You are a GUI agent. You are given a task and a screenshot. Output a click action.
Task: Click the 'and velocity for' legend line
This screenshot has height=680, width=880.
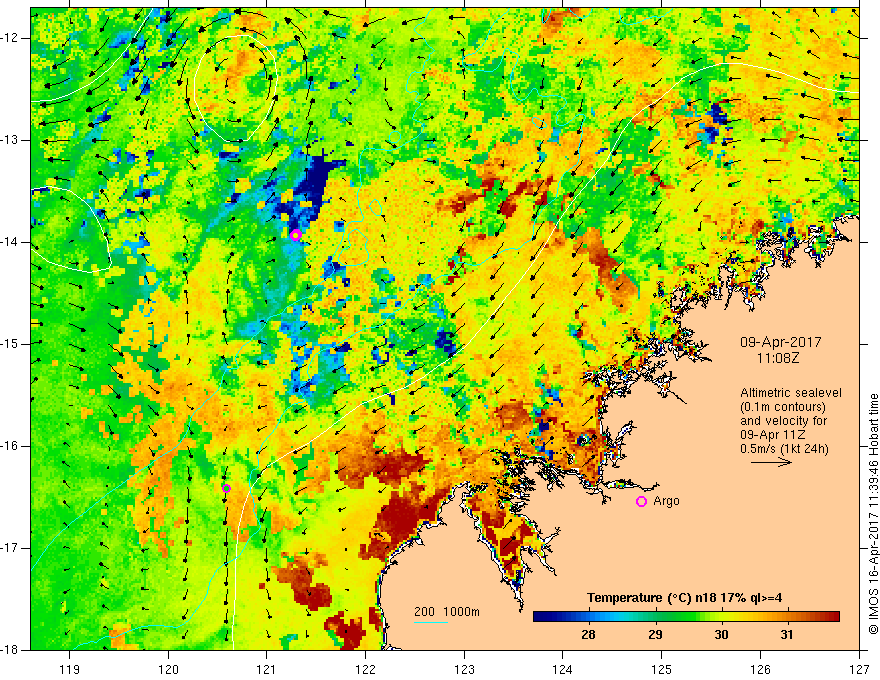pyautogui.click(x=783, y=421)
